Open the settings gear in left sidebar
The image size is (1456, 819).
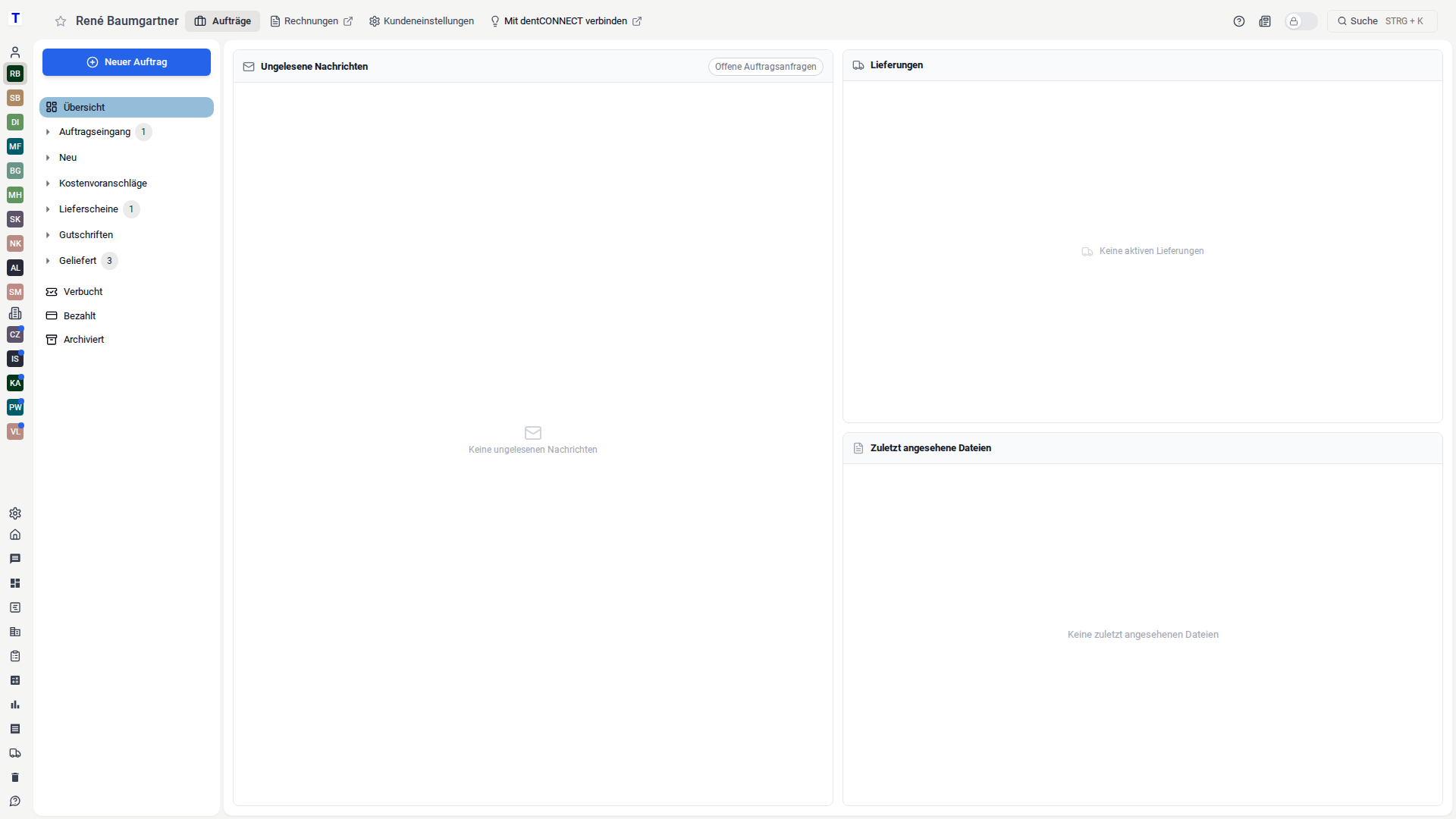[15, 513]
